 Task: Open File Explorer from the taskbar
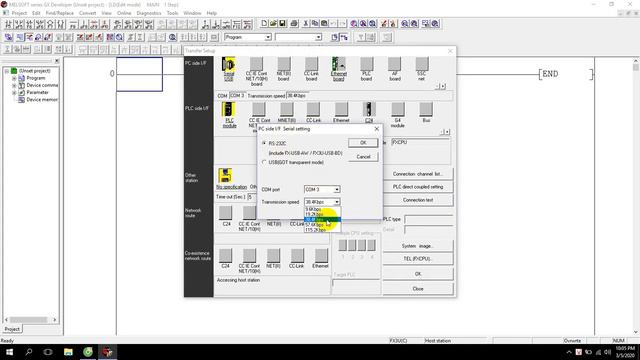pos(68,352)
